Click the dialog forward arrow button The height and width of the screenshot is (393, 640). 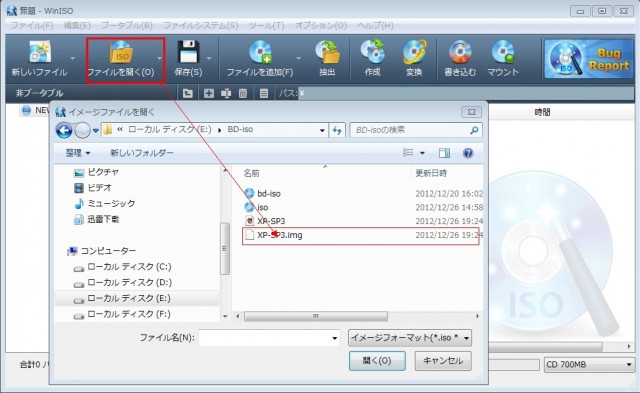(82, 130)
